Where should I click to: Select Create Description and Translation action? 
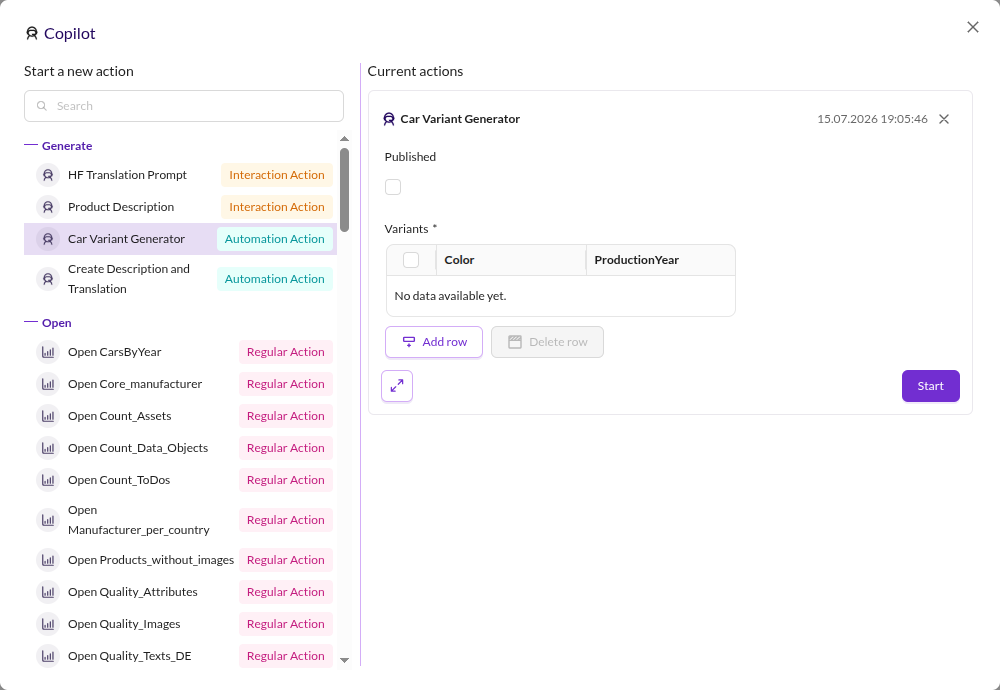click(180, 279)
